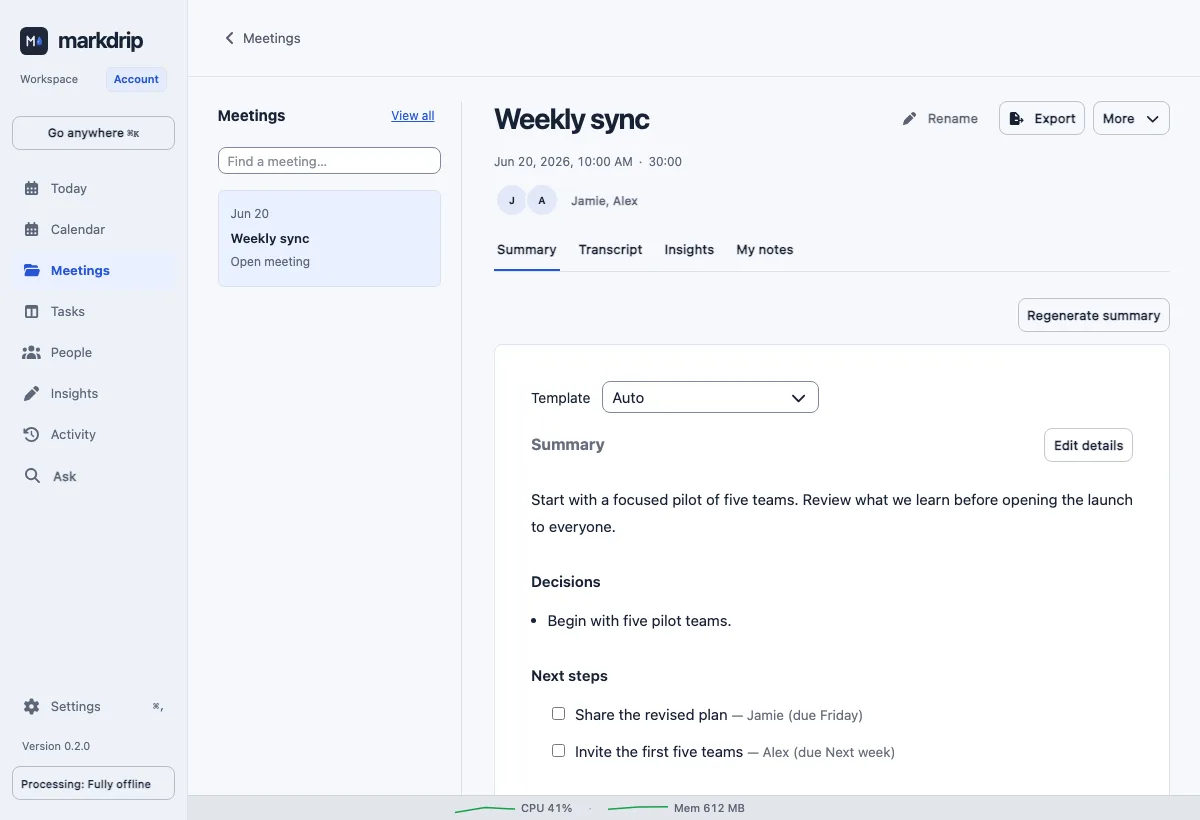Click Alex (due Next week) assignee text
The image size is (1200, 820).
(x=829, y=752)
